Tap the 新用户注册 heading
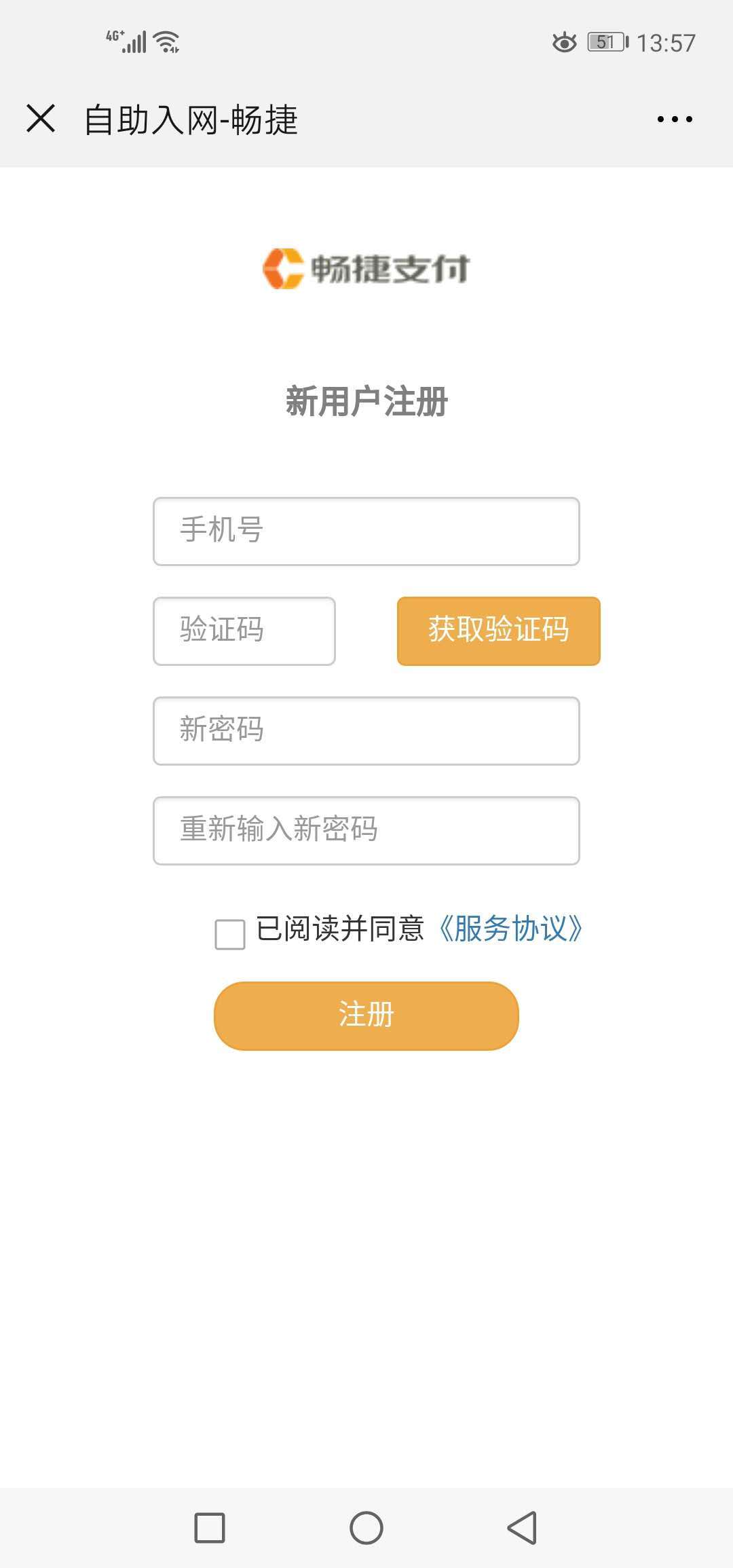 click(366, 401)
